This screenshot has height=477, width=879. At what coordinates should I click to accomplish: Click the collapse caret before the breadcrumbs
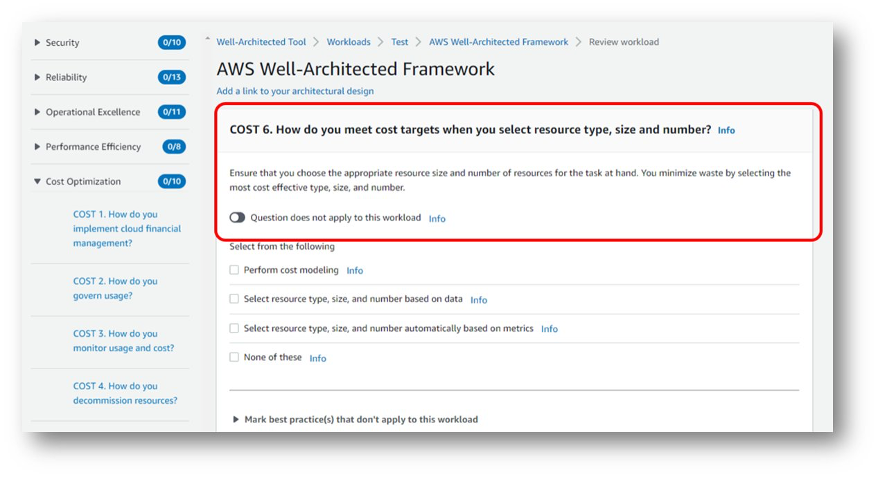click(207, 39)
